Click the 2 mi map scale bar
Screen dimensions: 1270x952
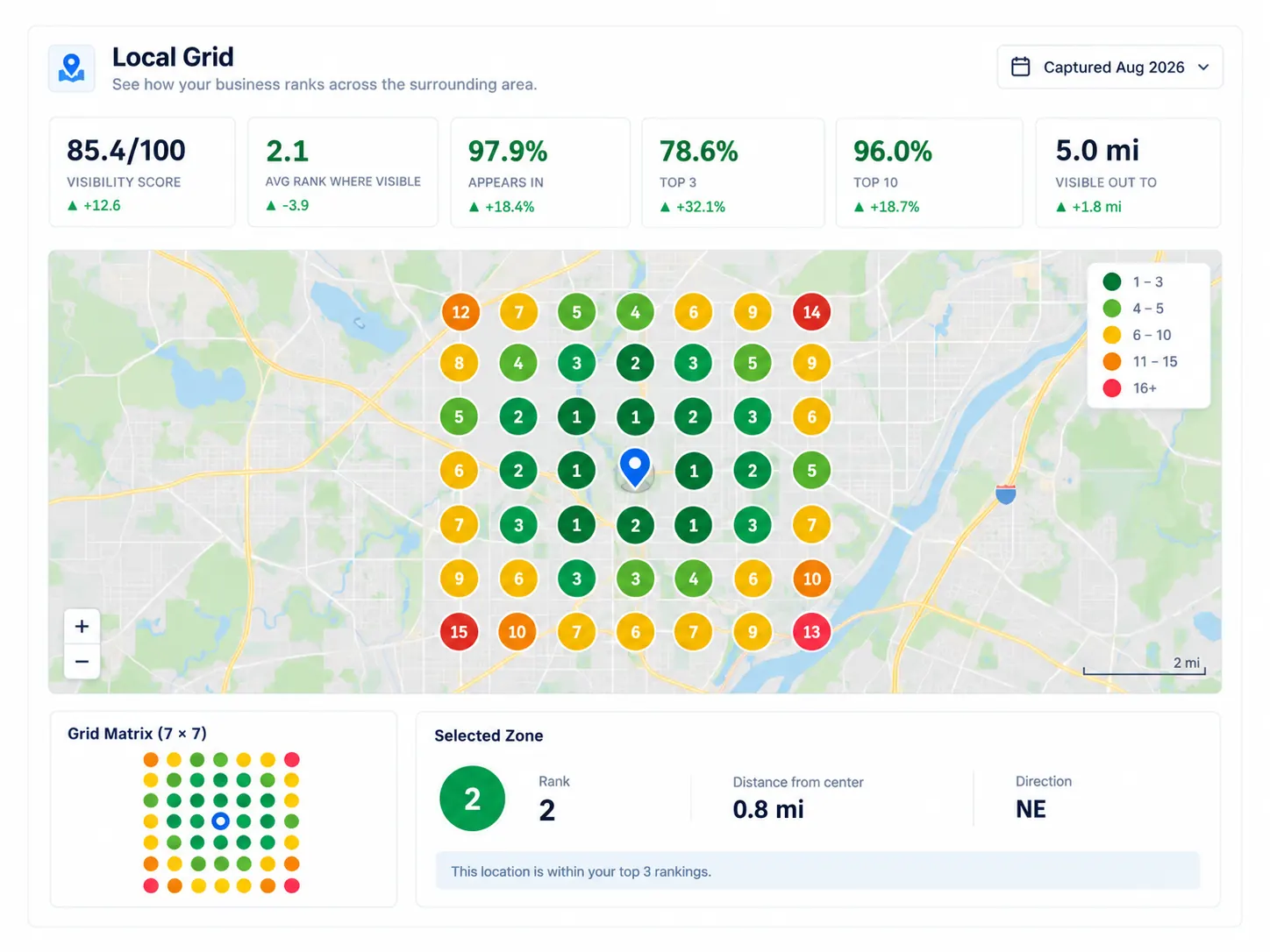1145,666
